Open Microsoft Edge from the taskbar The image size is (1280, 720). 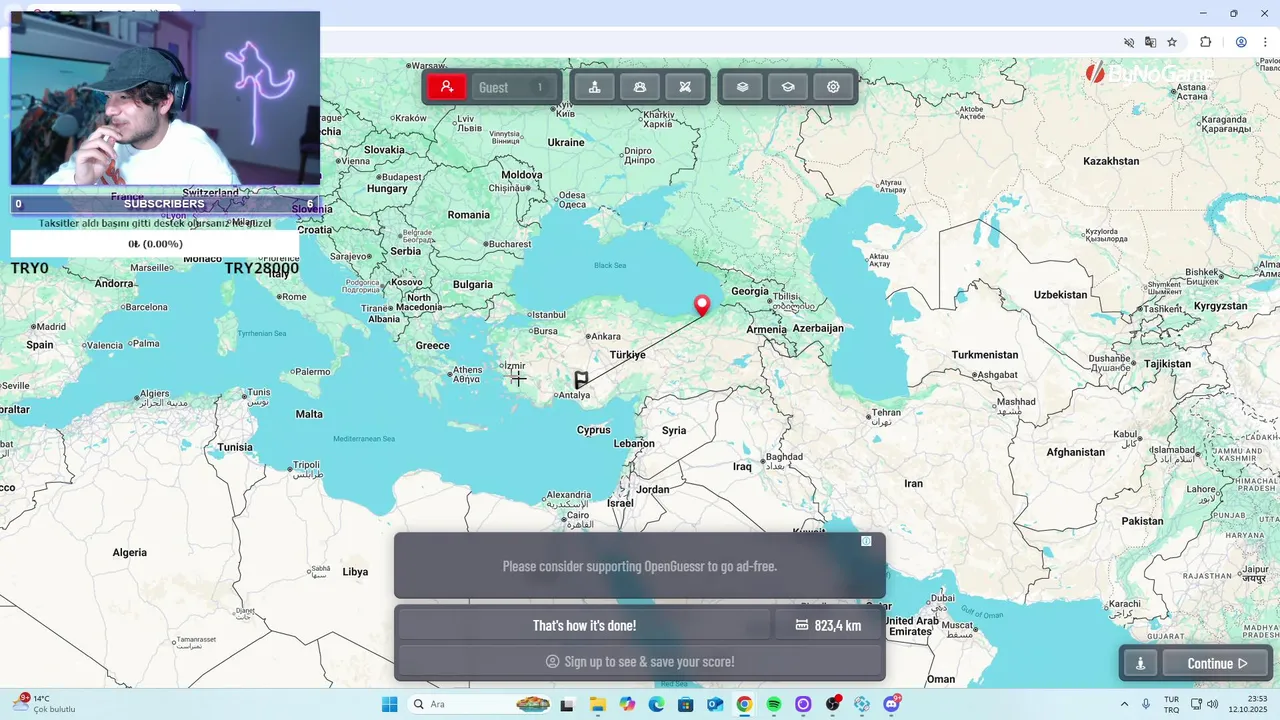(x=656, y=704)
